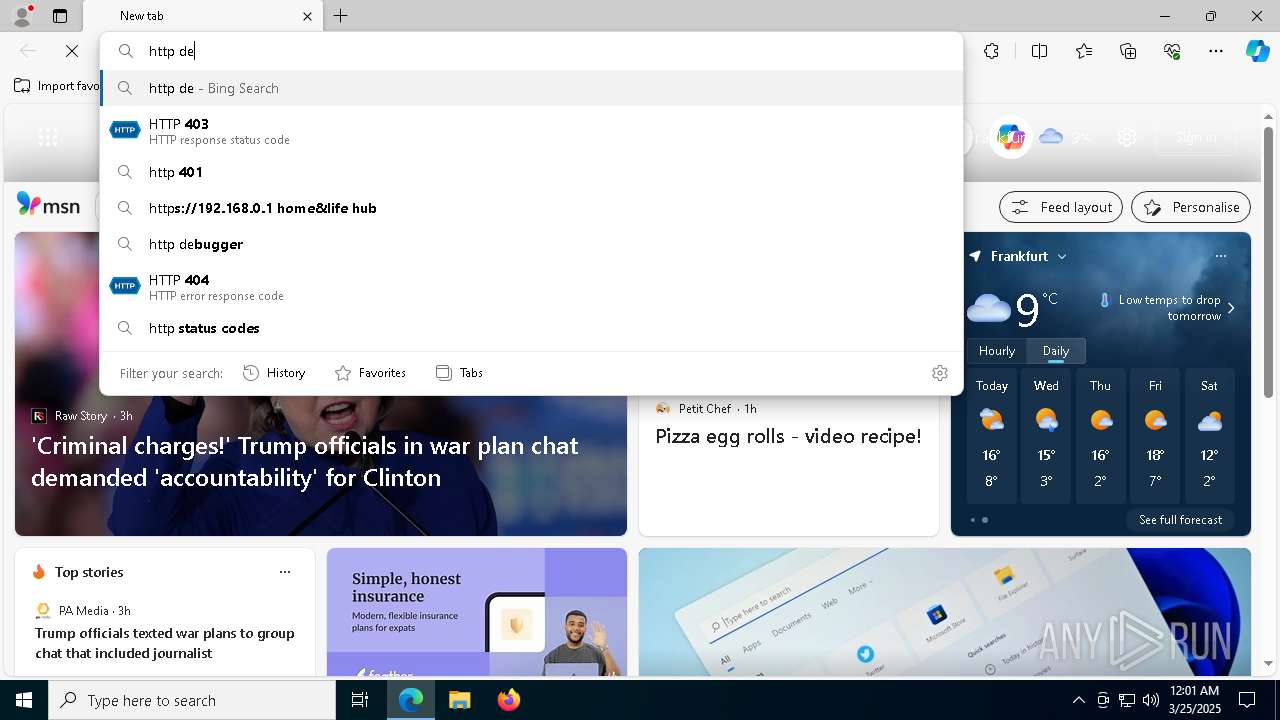Show next weather alert with chevron
This screenshot has width=1280, height=720.
(x=1231, y=308)
